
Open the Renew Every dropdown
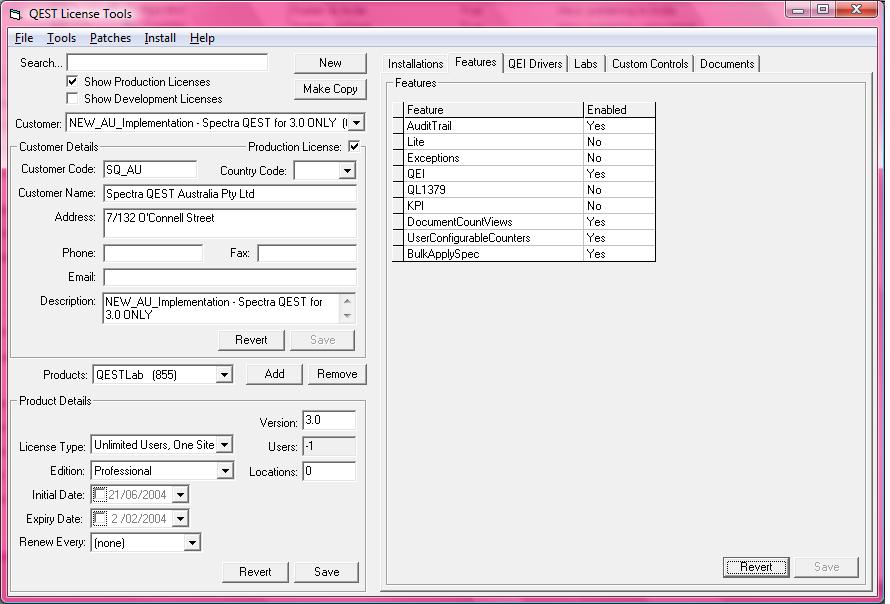point(192,543)
